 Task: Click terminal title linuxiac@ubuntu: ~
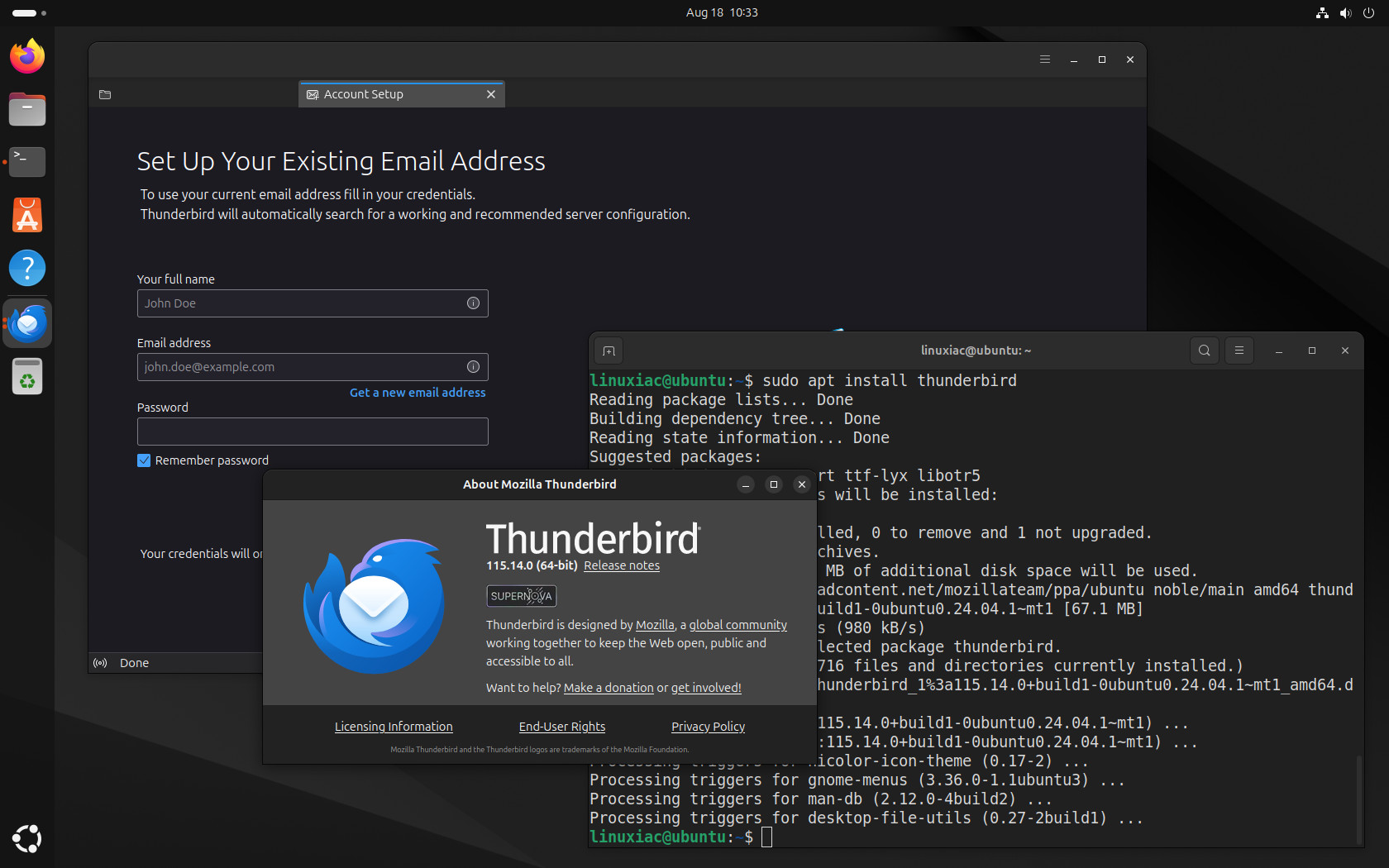[976, 351]
